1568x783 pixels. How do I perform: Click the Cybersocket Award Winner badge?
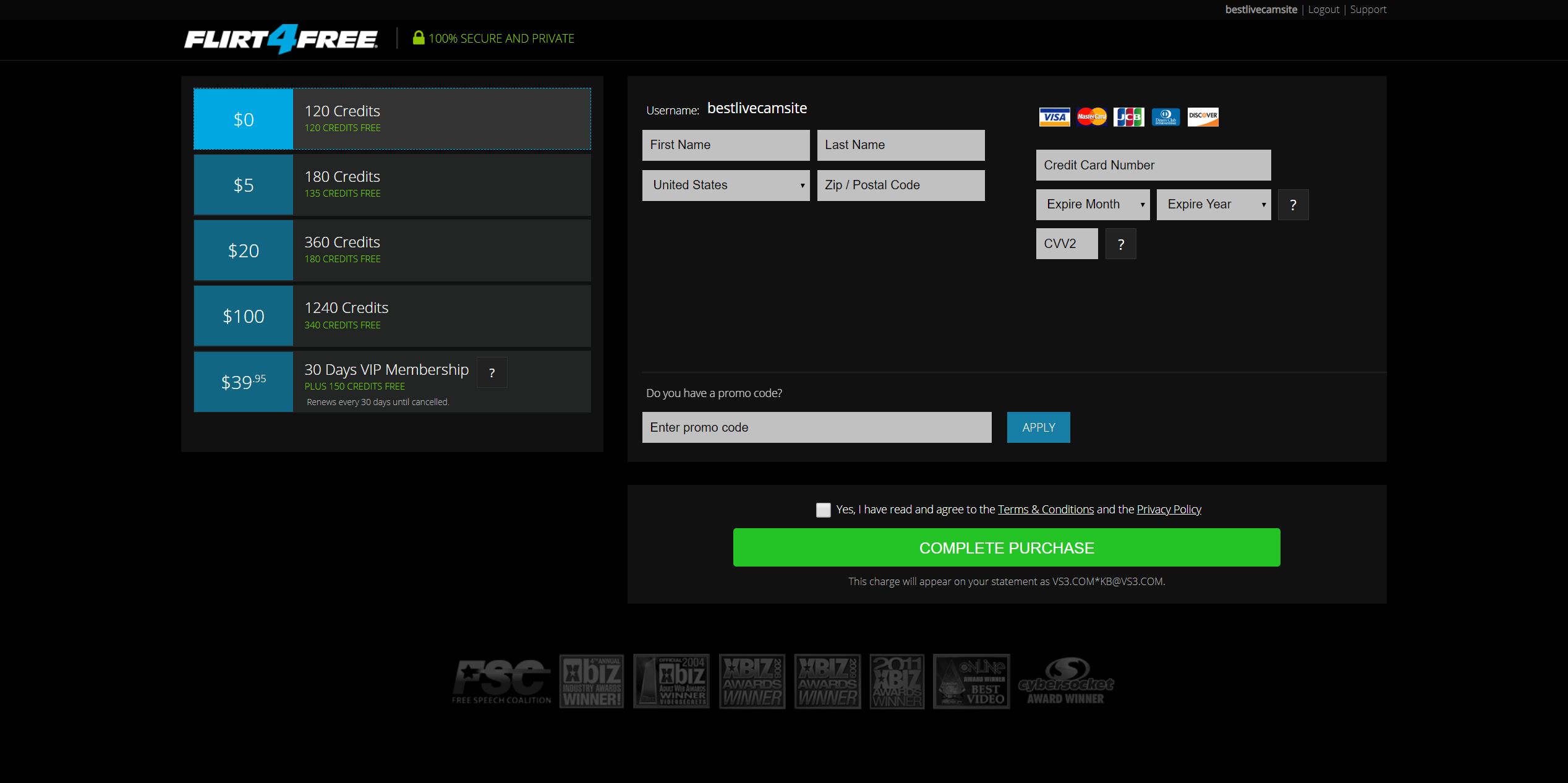coord(1066,681)
